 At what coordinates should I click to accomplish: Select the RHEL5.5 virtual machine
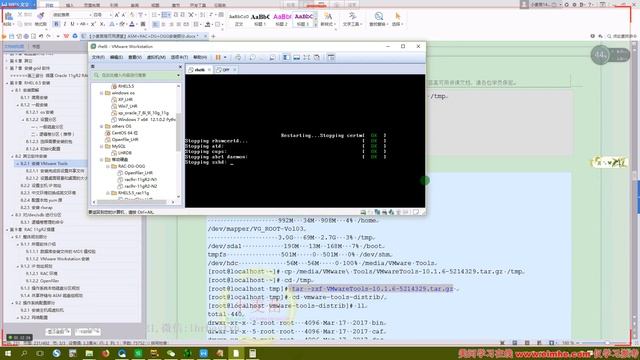click(123, 86)
